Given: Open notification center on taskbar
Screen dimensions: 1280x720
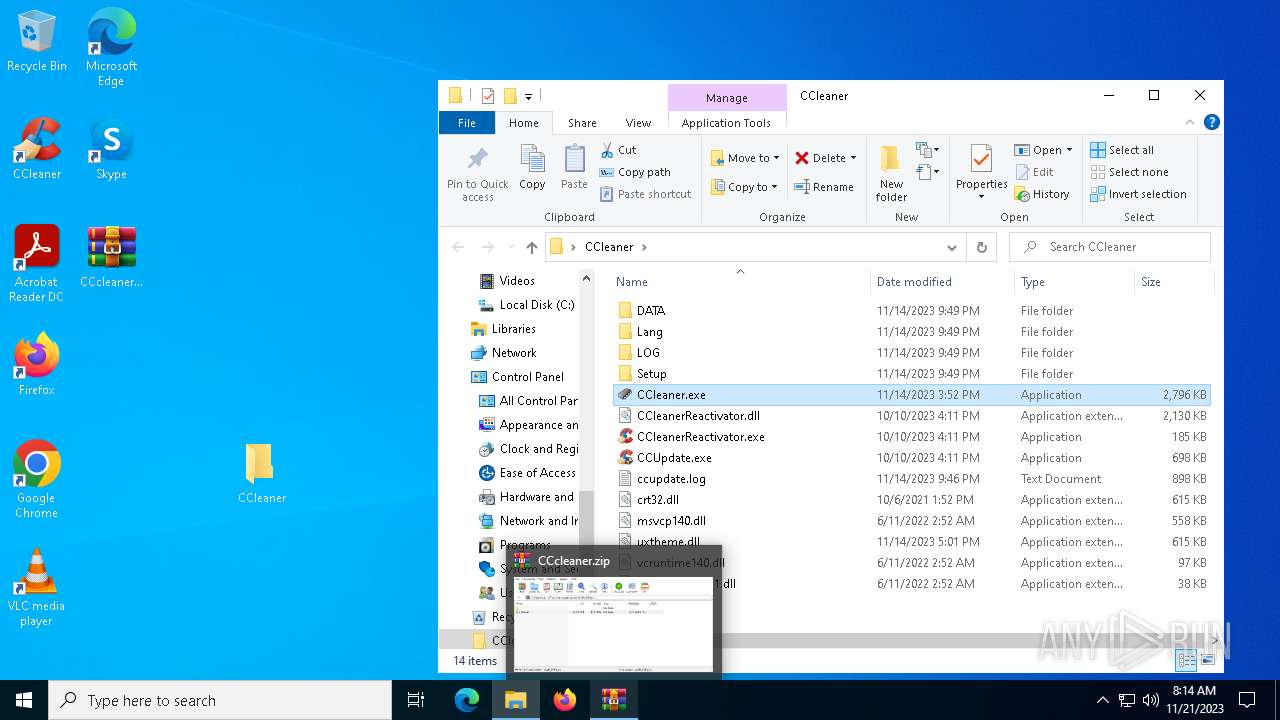Looking at the screenshot, I should coord(1247,700).
